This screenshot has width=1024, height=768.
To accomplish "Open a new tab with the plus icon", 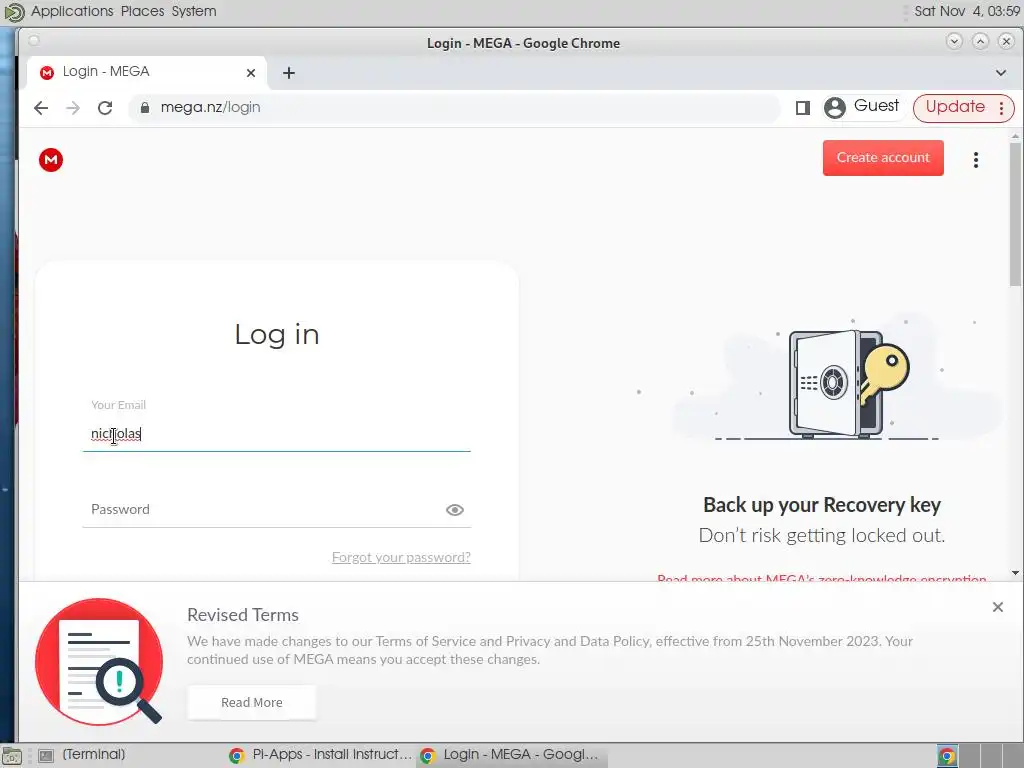I will pos(289,73).
